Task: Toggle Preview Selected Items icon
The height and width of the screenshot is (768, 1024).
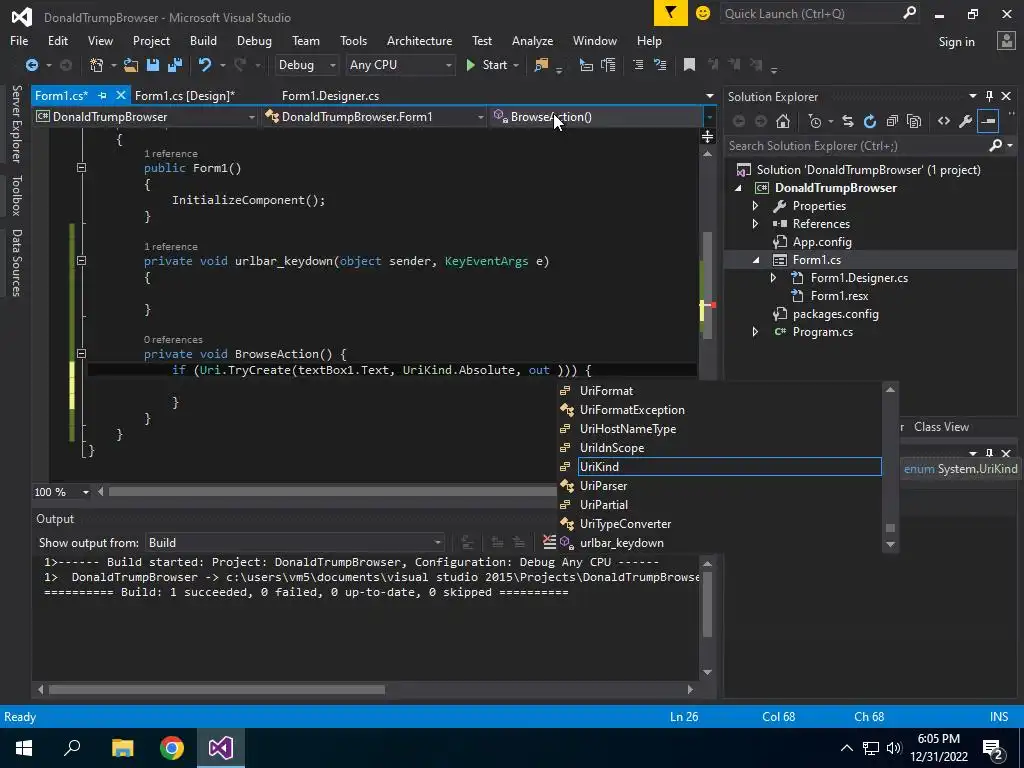Action: pyautogui.click(x=988, y=121)
